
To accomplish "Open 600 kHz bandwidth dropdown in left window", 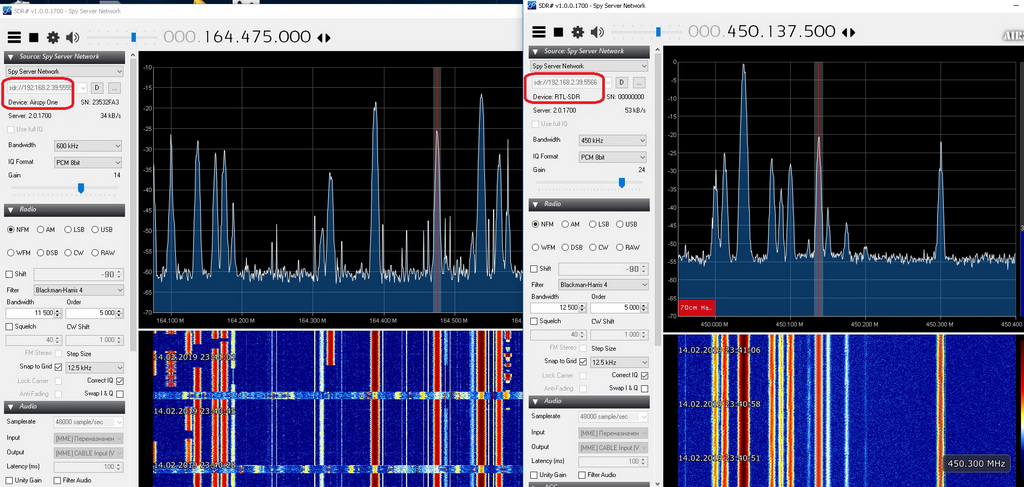I will click(88, 146).
